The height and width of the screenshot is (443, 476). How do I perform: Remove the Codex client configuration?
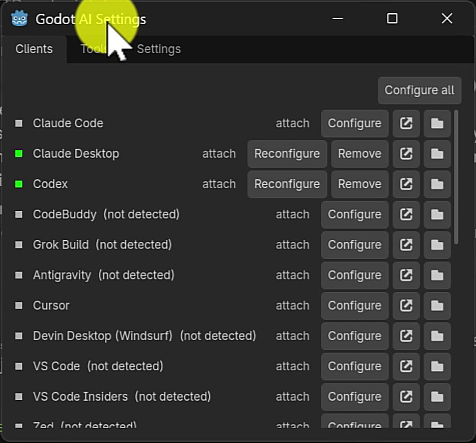(360, 184)
